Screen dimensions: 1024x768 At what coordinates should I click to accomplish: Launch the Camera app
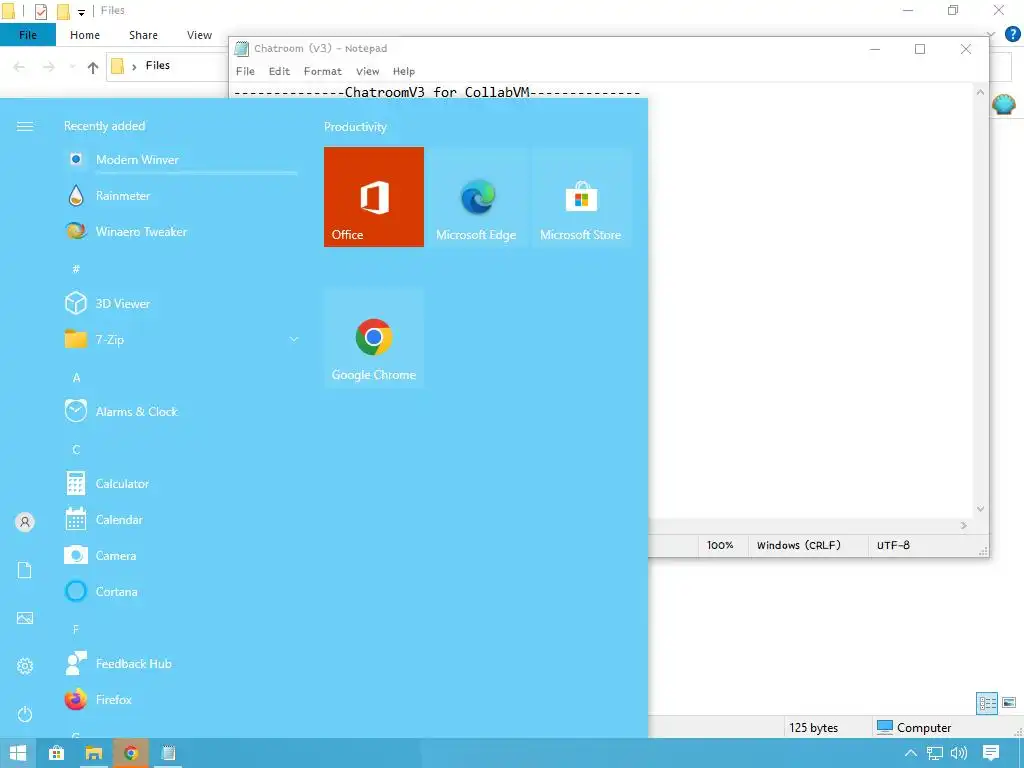[181, 555]
